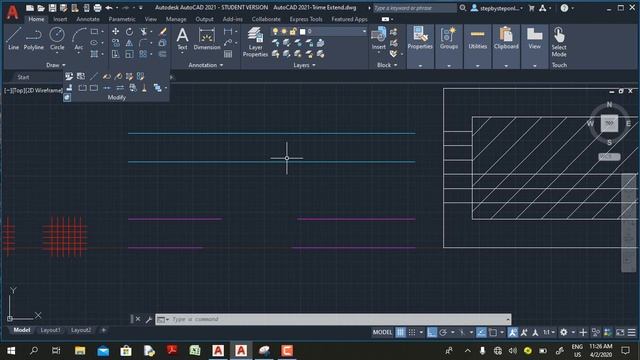Screen dimensions: 640x360
Task: Click the Workspace Switching gear icon
Action: coord(564,333)
